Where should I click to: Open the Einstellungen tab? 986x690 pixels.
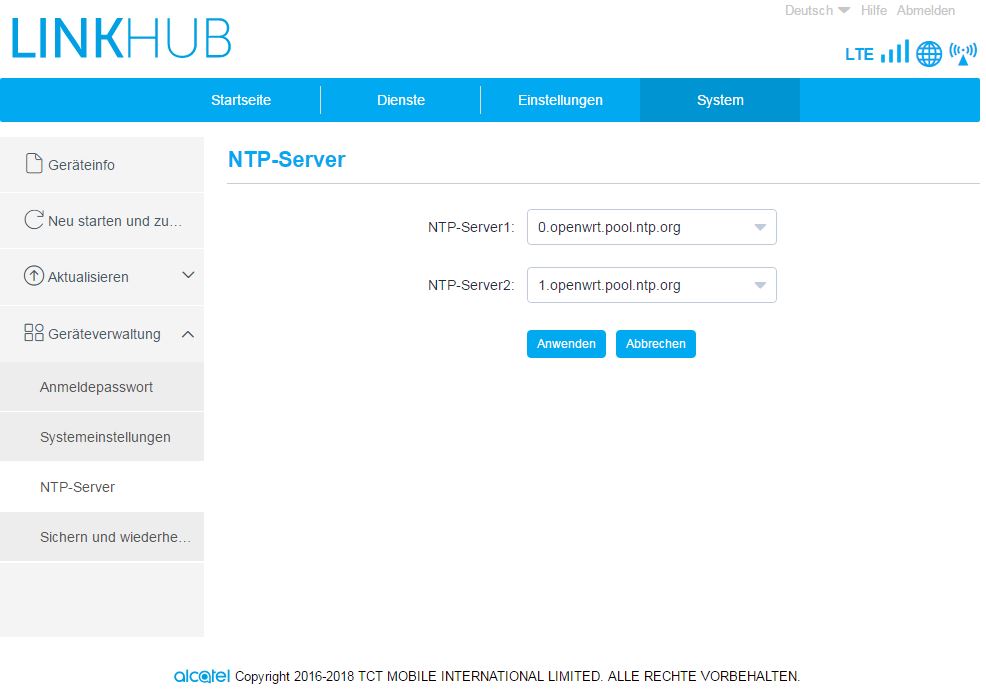tap(560, 100)
